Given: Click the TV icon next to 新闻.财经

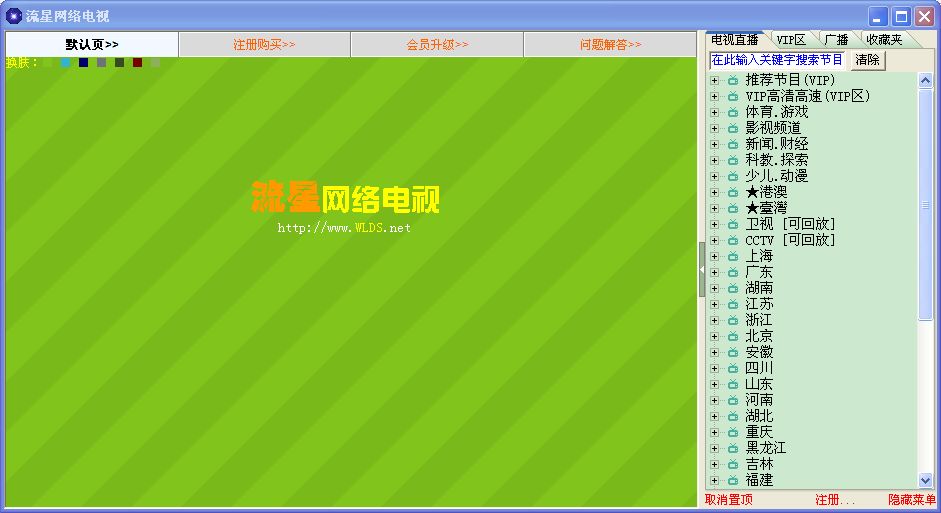Looking at the screenshot, I should (x=733, y=144).
